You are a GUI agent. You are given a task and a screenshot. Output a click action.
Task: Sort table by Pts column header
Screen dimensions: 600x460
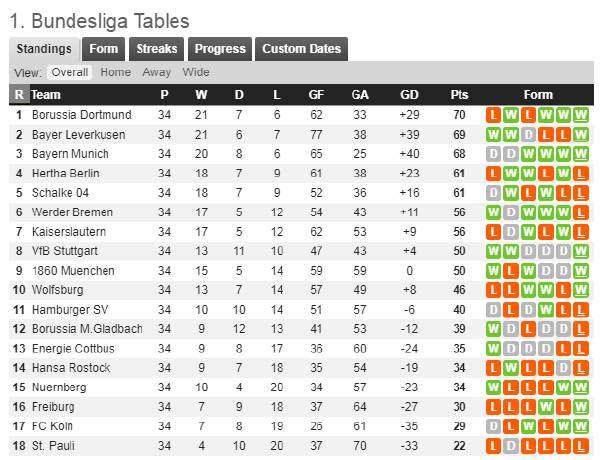pos(459,95)
